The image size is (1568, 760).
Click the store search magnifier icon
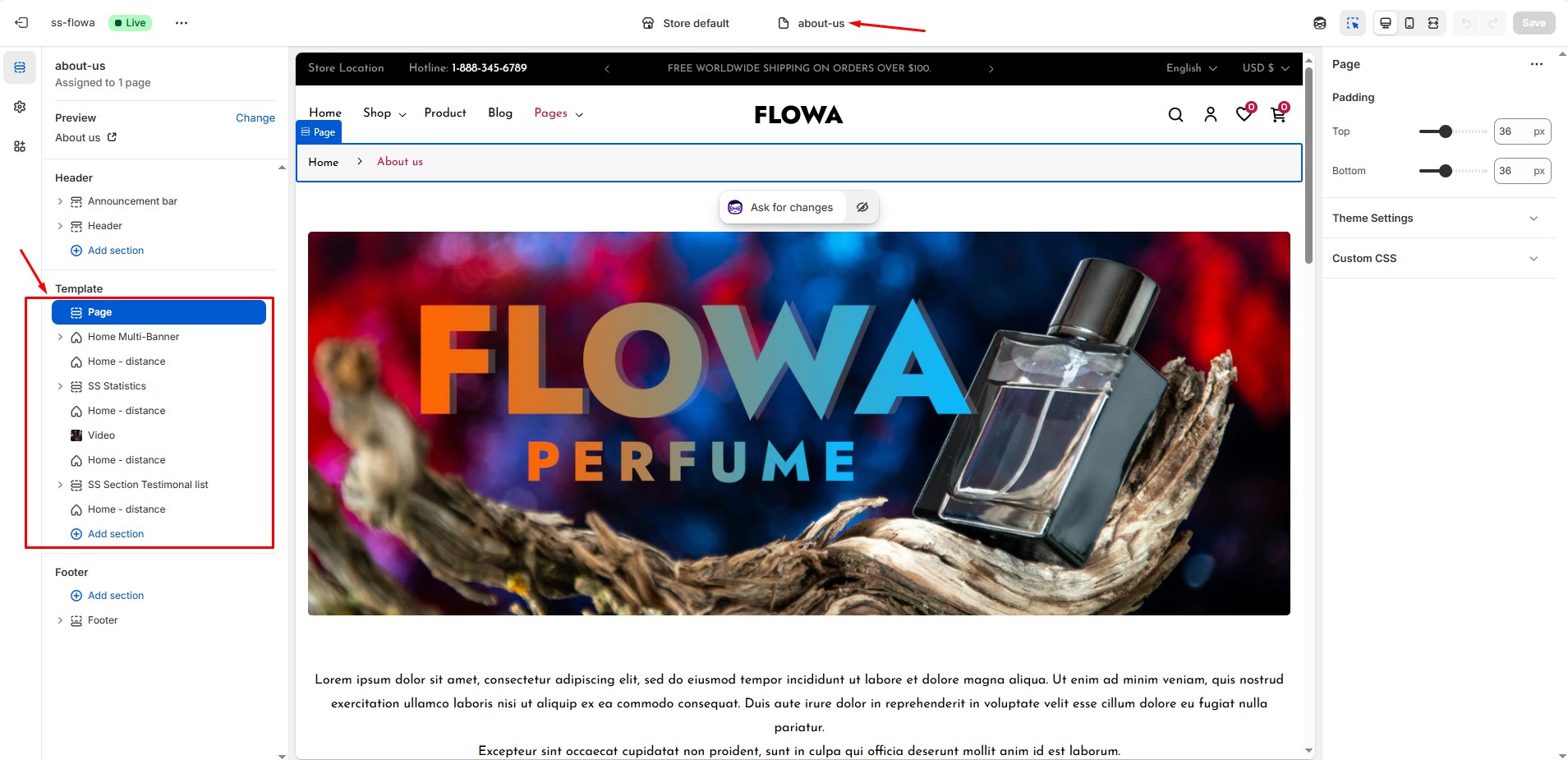pyautogui.click(x=1175, y=115)
